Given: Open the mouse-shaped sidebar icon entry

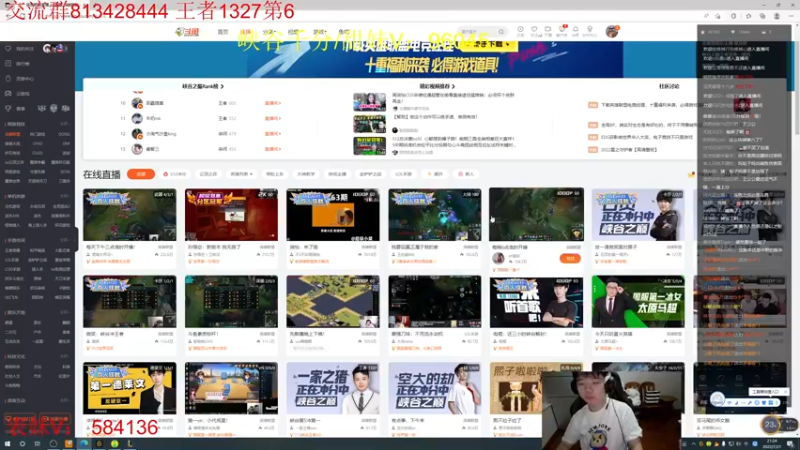Looking at the screenshot, I should pyautogui.click(x=8, y=79).
